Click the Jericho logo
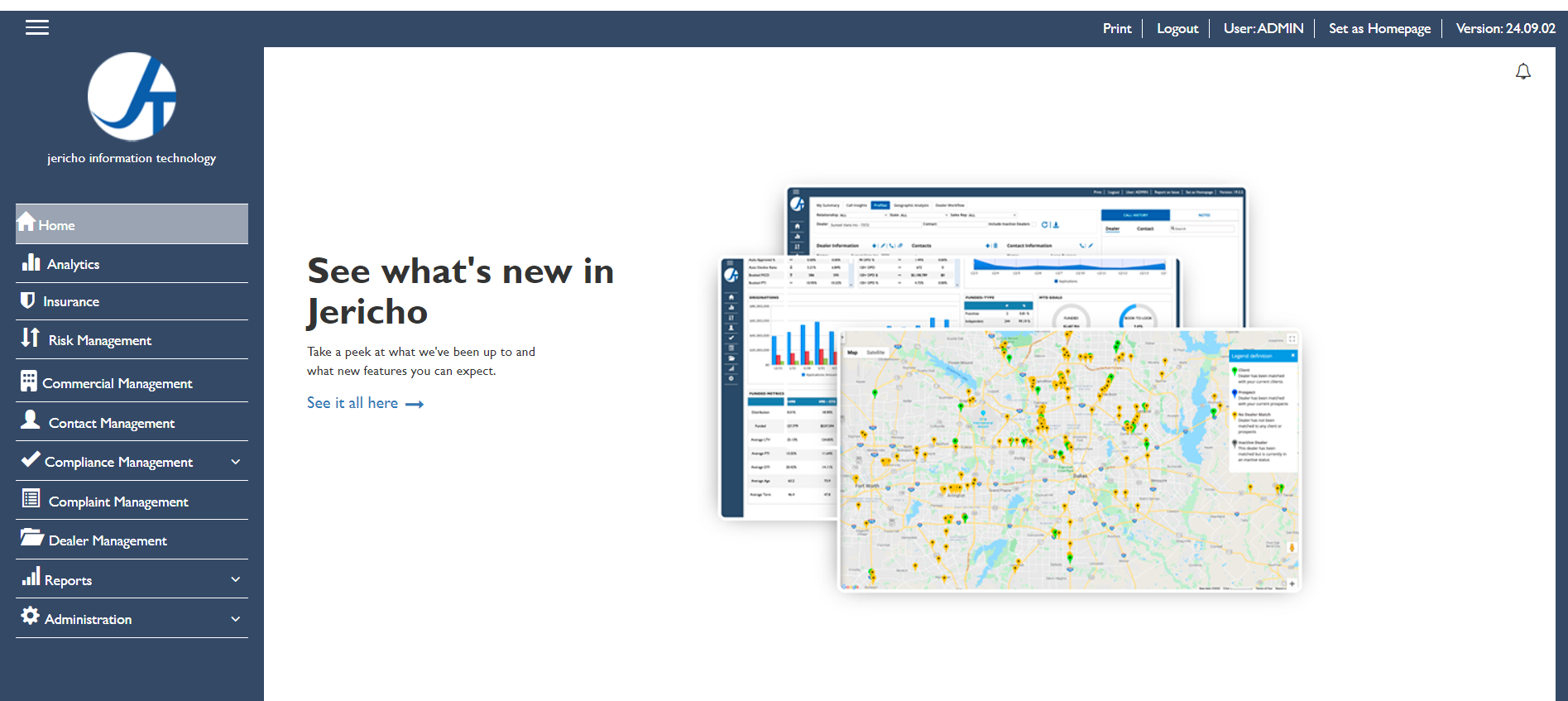This screenshot has width=1568, height=701. (x=132, y=97)
